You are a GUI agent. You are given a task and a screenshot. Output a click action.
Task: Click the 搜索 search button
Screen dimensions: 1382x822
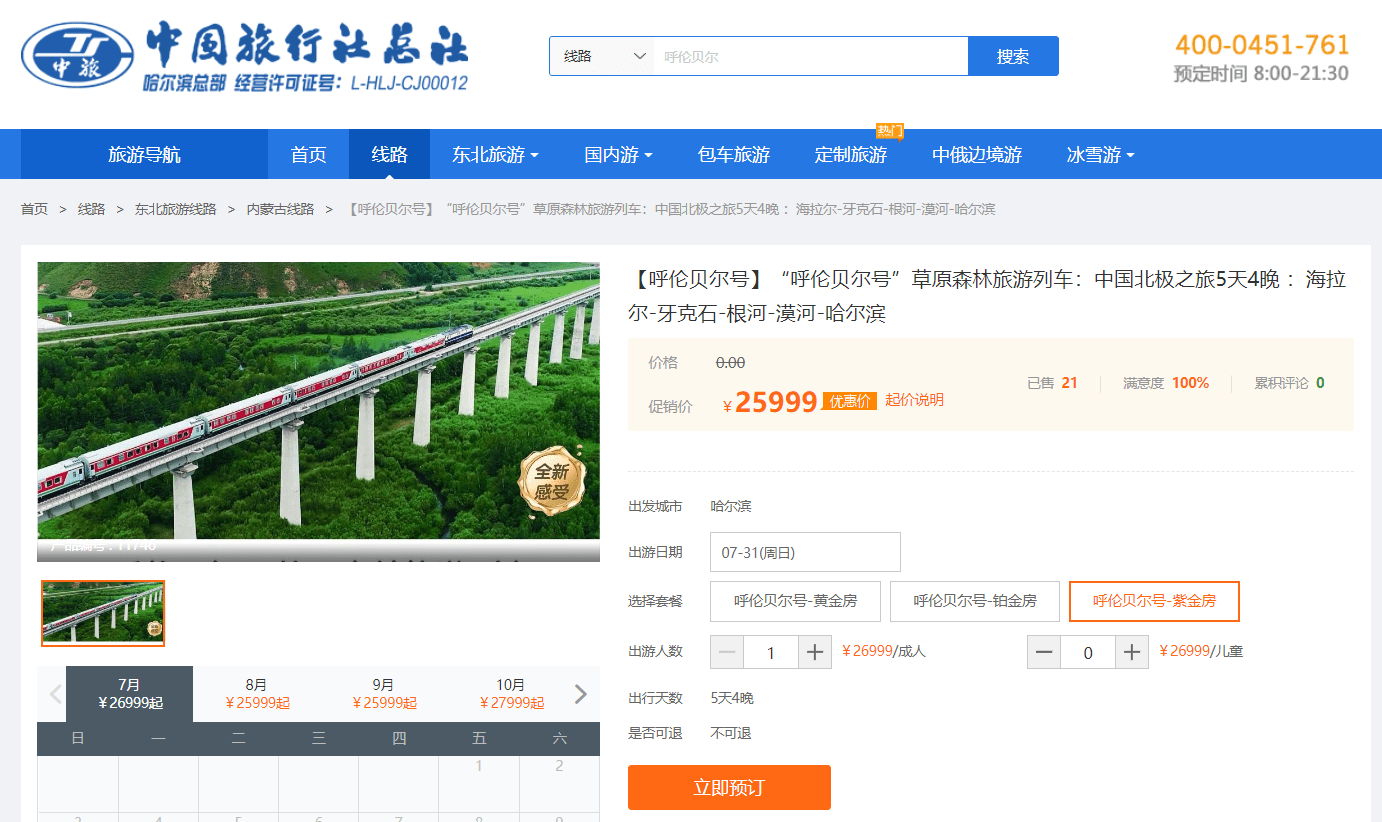1013,56
